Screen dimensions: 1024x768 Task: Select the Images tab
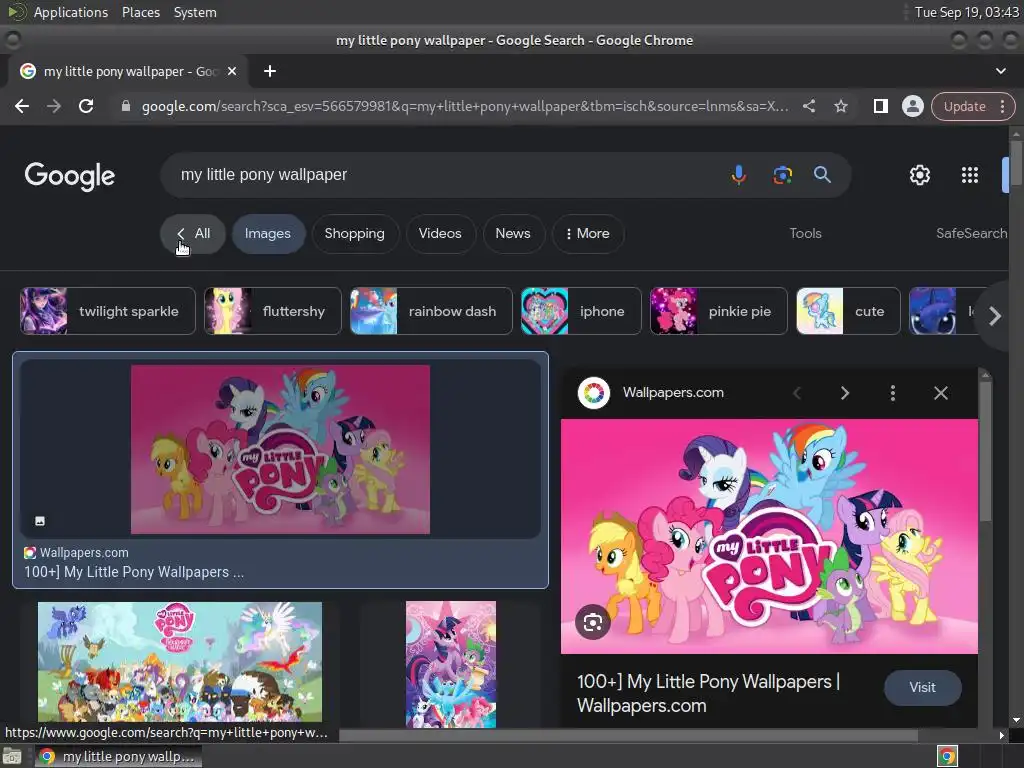tap(268, 234)
